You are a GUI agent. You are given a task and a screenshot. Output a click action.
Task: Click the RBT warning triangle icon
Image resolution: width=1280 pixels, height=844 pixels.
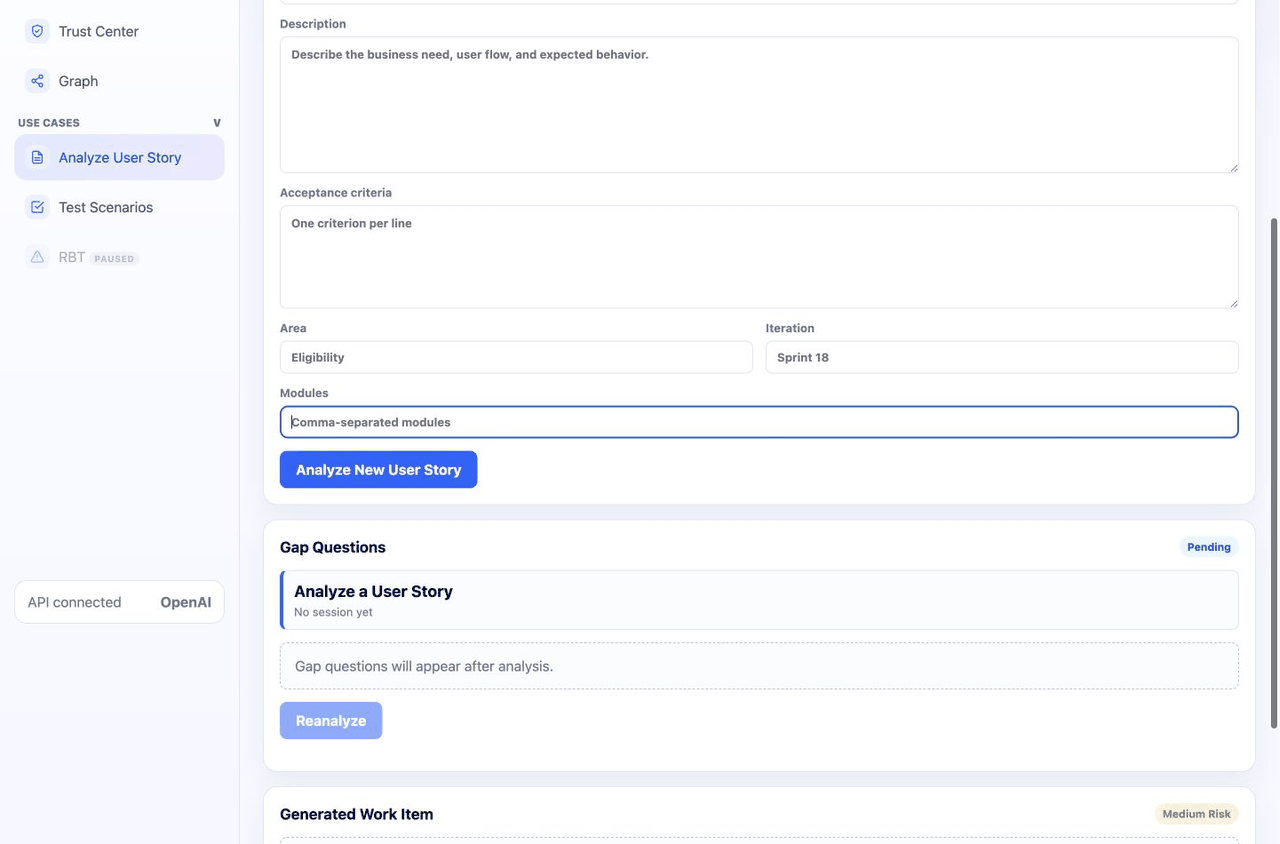click(37, 257)
